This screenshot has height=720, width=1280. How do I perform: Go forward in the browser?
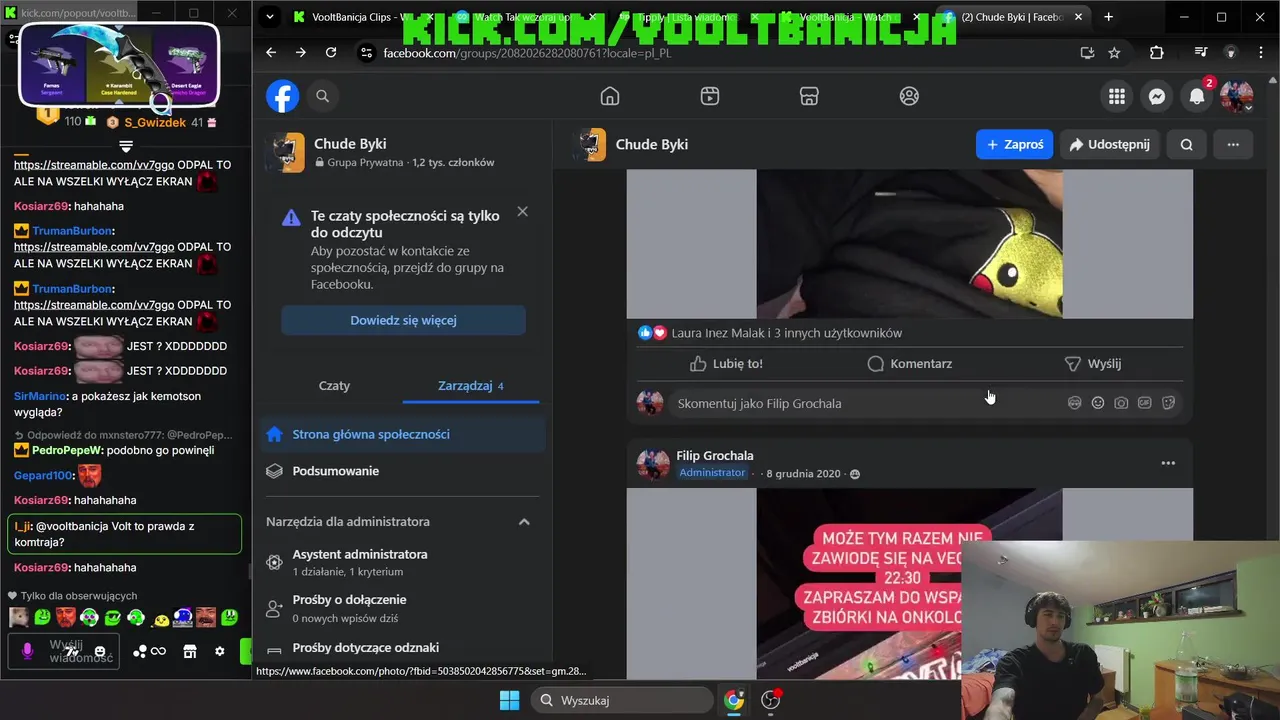point(301,52)
